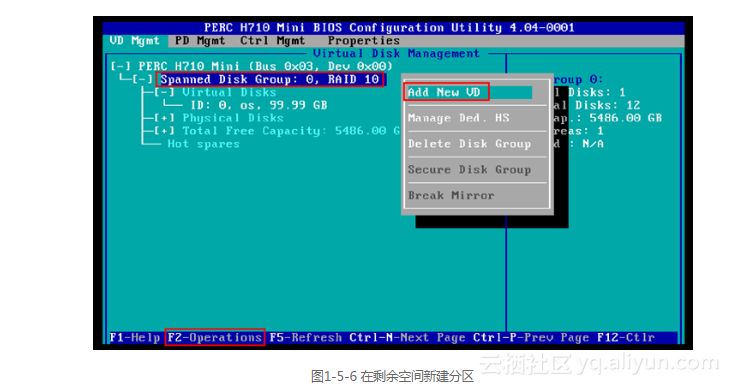Click F1-Help in the bottom bar
The image size is (730, 386).
[x=135, y=337]
